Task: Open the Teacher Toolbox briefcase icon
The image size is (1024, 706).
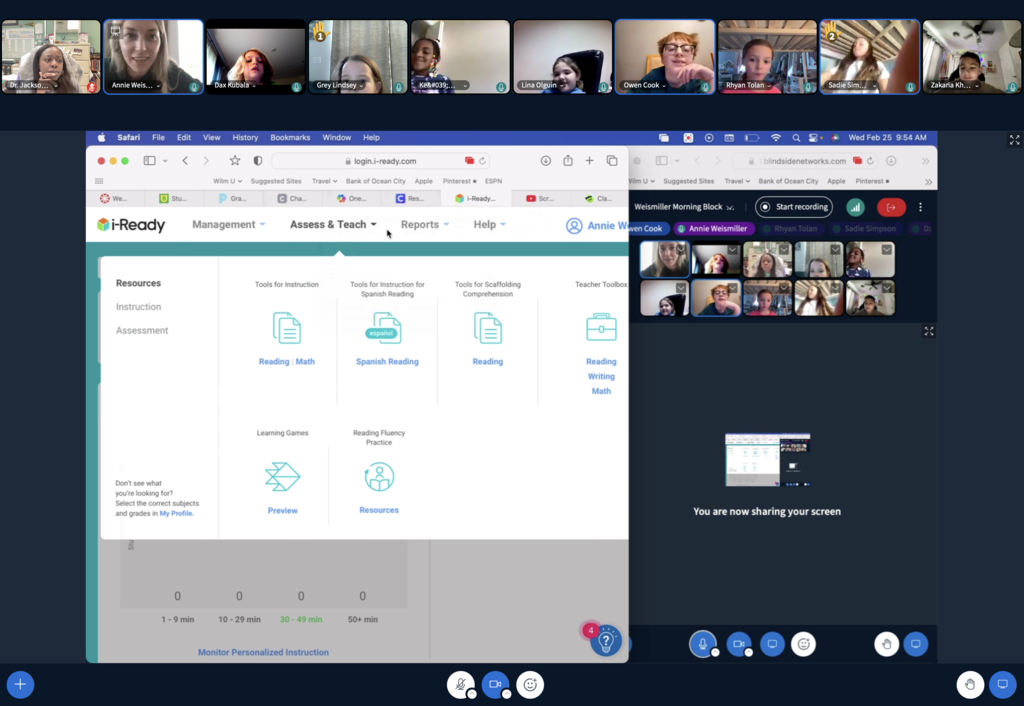Action: (601, 325)
